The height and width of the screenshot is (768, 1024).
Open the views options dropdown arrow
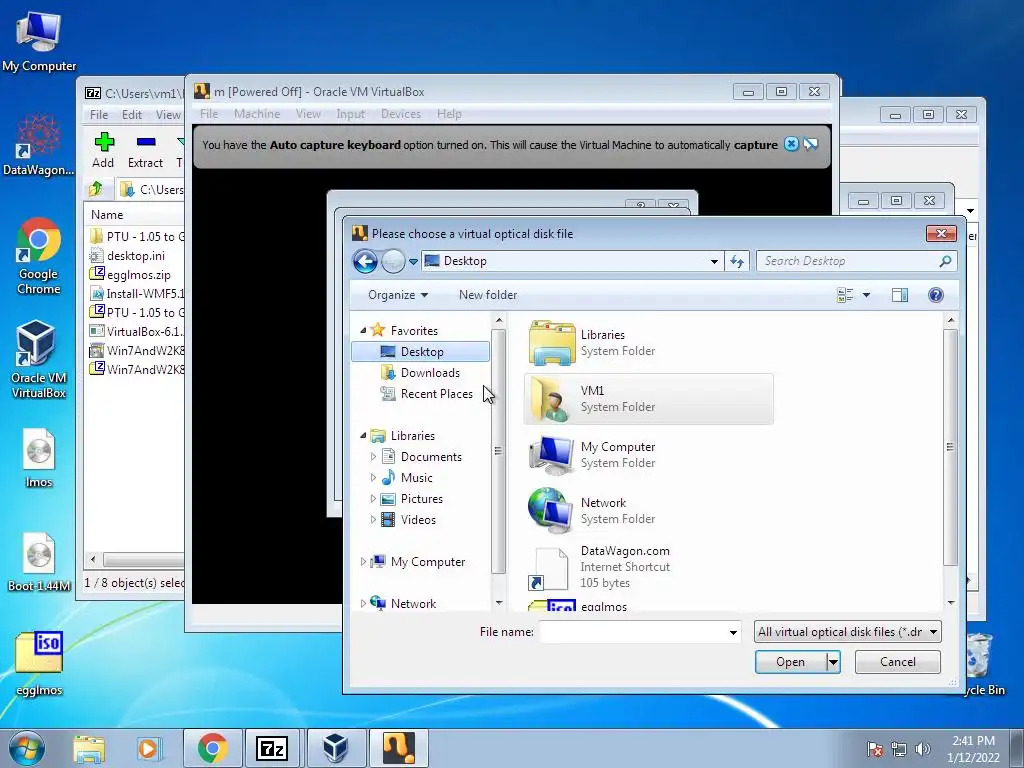click(x=866, y=295)
